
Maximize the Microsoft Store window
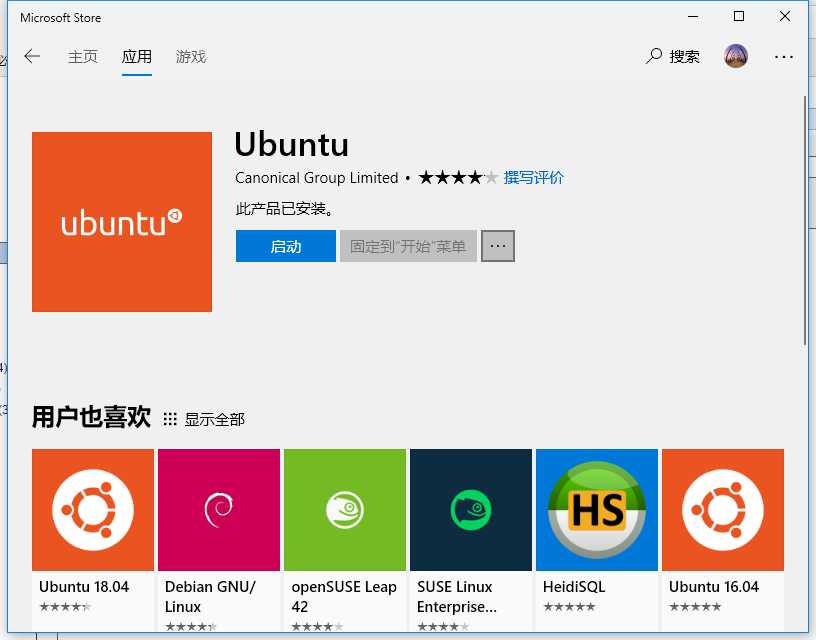[x=738, y=17]
